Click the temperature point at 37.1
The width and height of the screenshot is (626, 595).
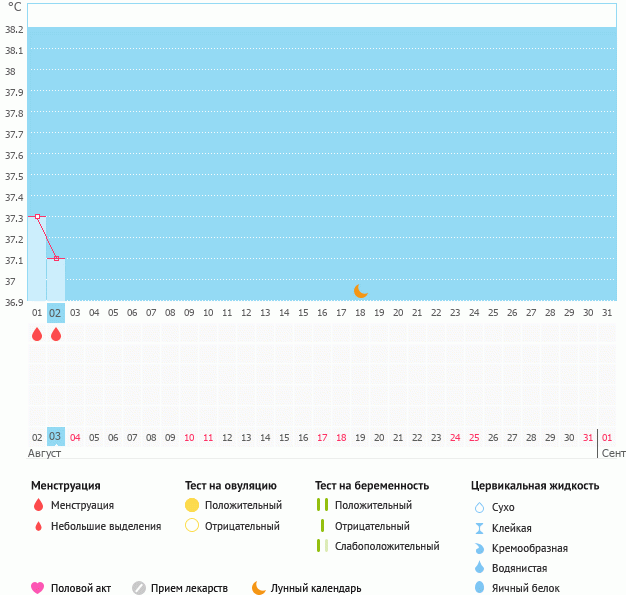click(56, 258)
